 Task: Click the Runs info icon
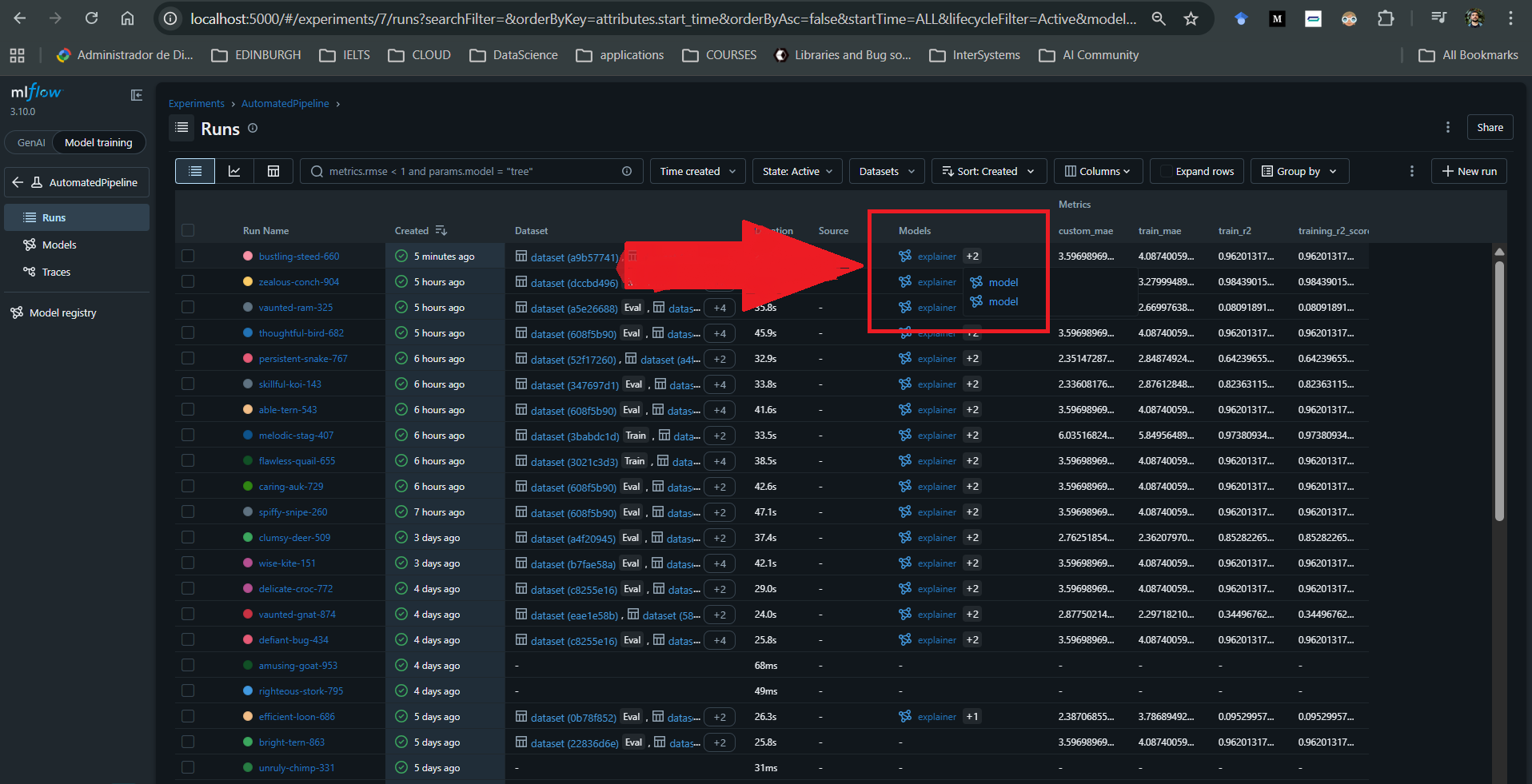point(253,128)
